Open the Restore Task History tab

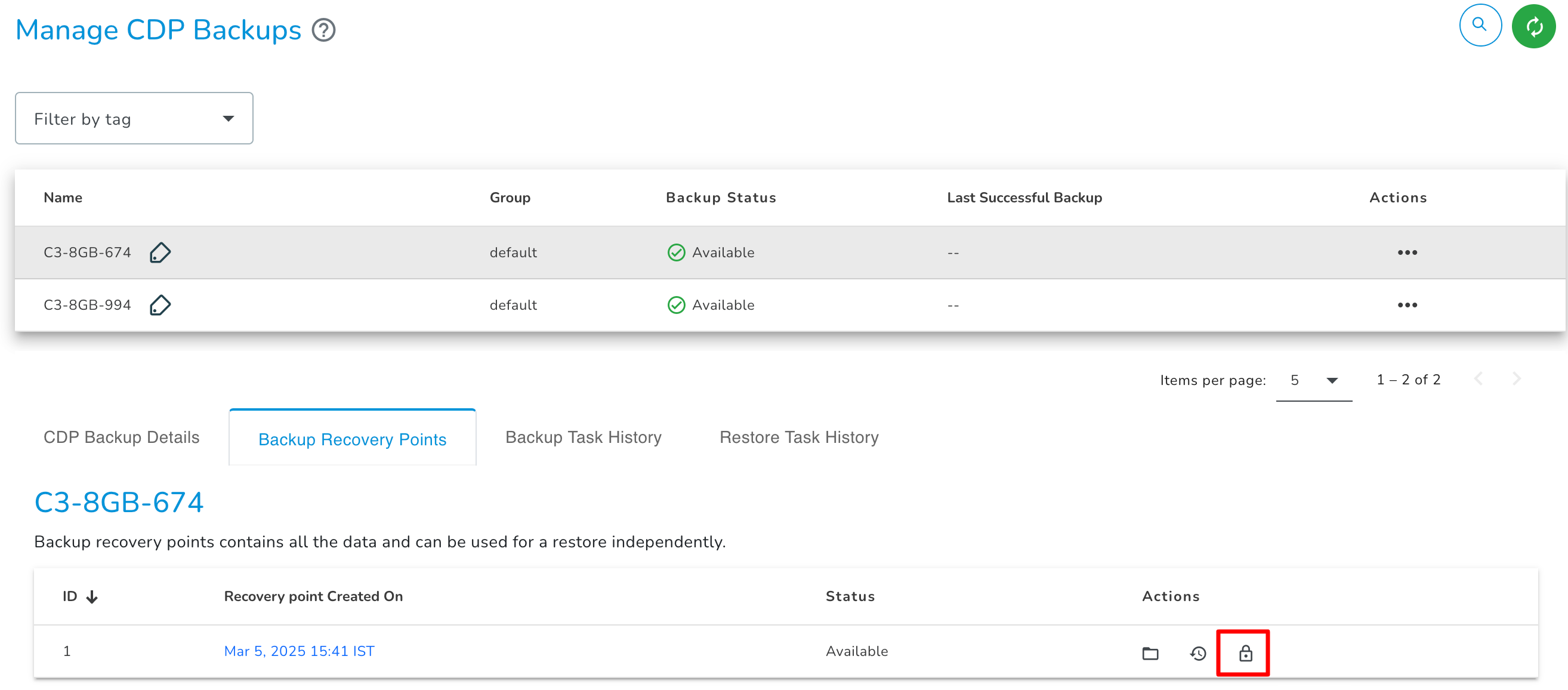798,438
